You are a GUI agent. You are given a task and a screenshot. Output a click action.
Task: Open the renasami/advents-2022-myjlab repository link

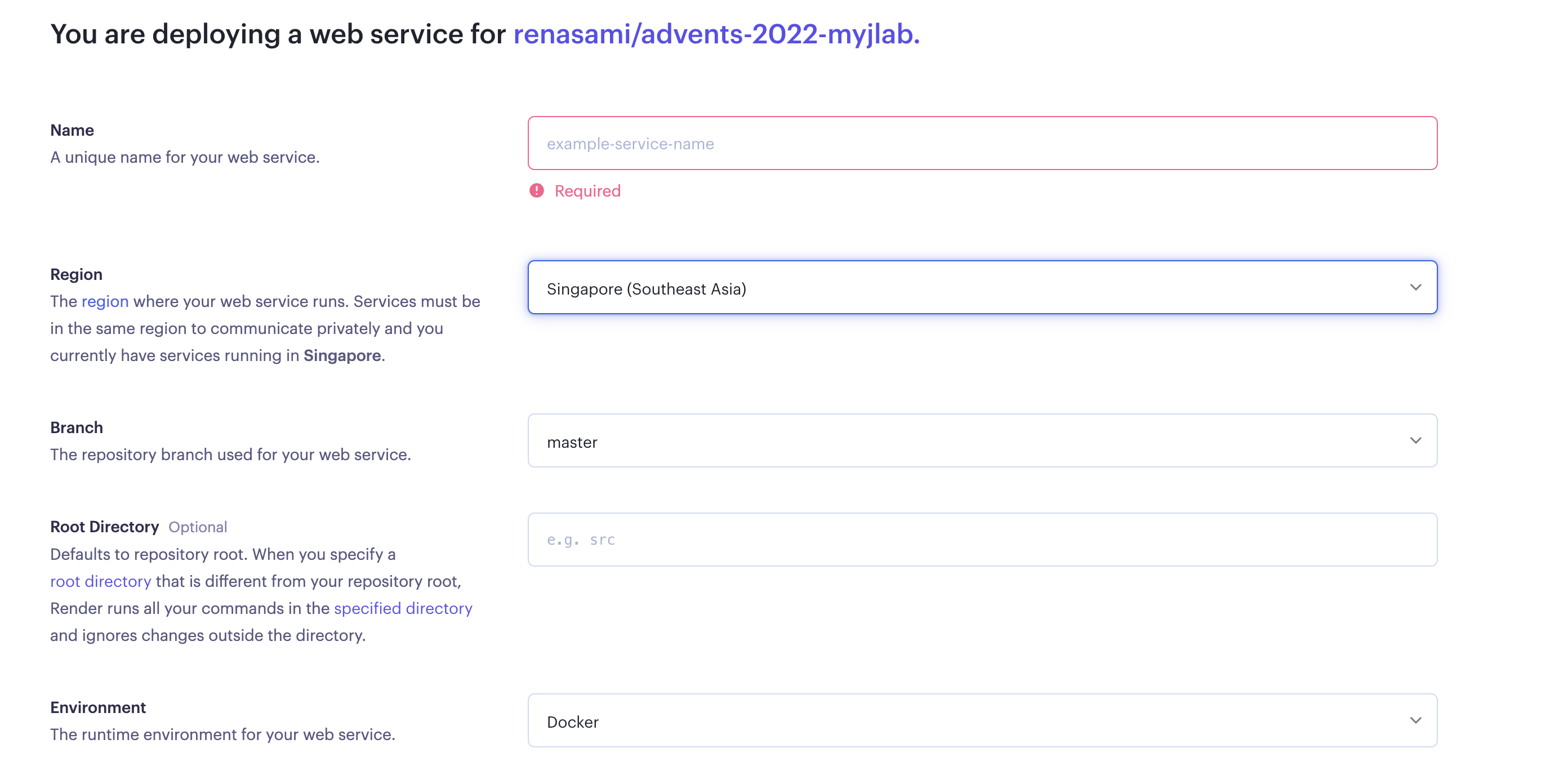coord(716,34)
